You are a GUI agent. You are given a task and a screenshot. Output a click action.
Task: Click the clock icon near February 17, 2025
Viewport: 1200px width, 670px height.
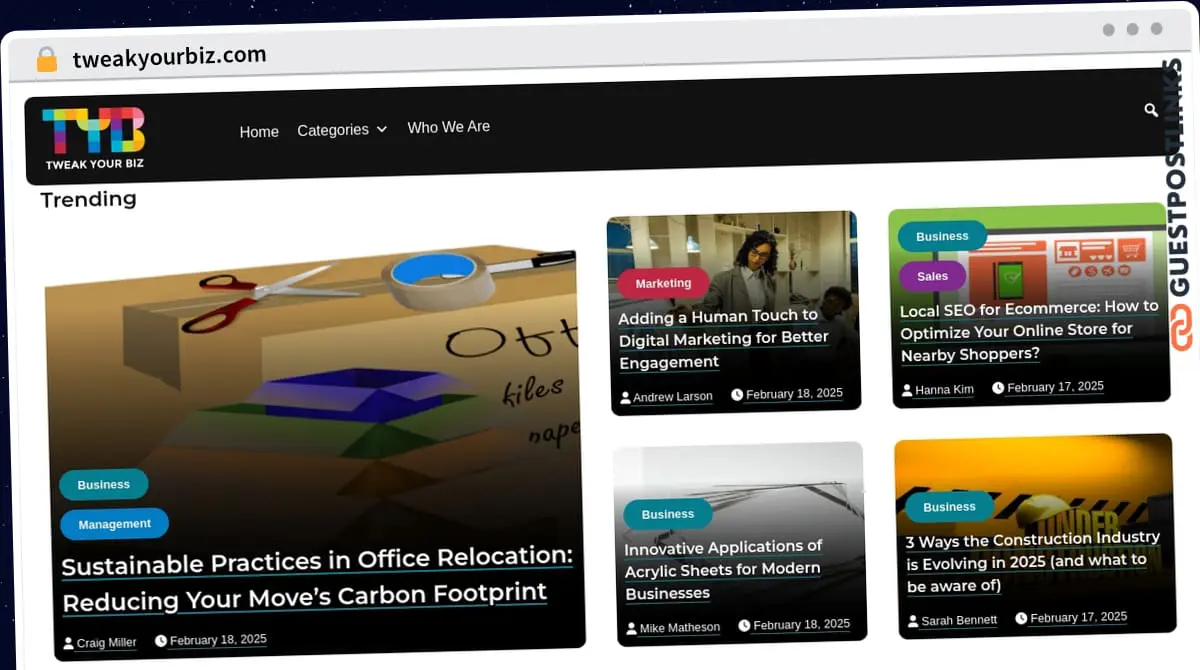999,387
